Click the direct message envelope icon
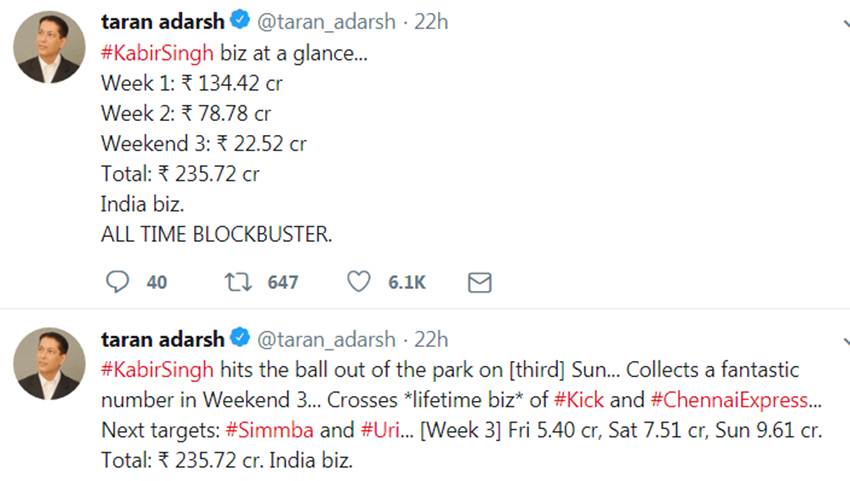Screen dimensions: 850x481 tap(480, 283)
